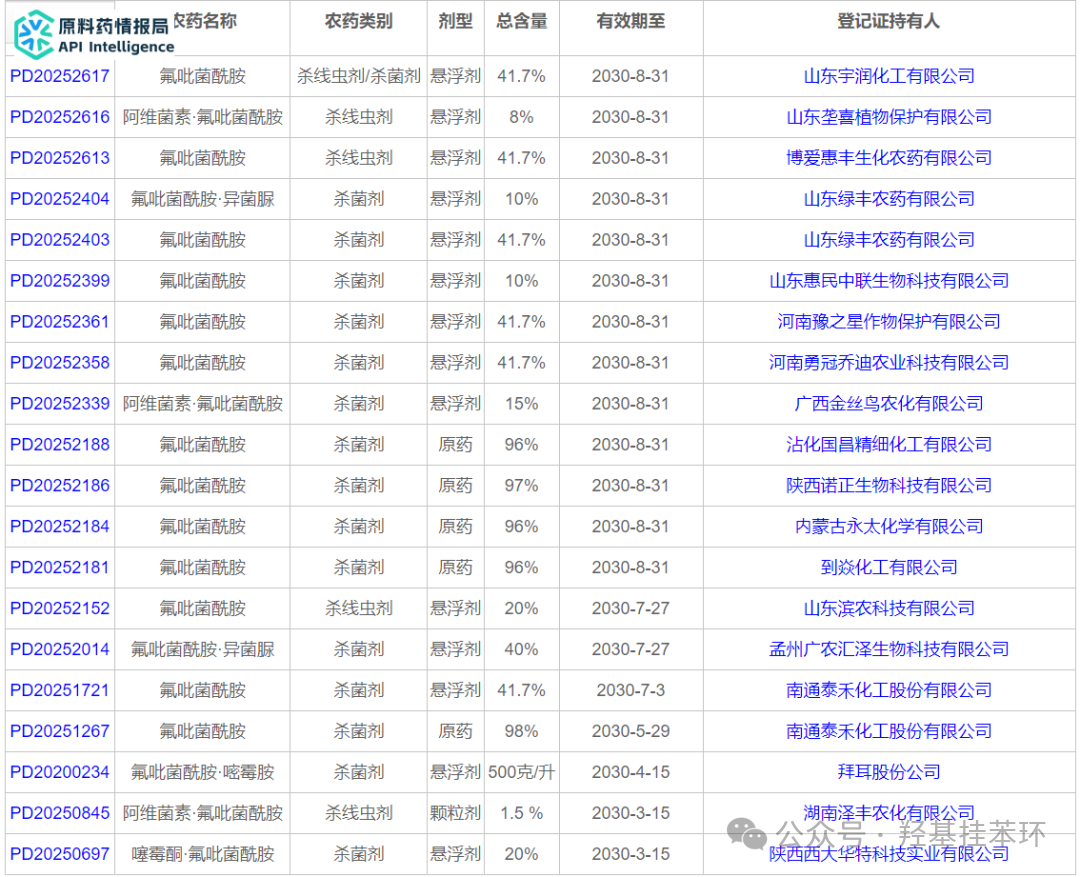The height and width of the screenshot is (877, 1080).
Task: Open 南通泰禾化工股份有限公司 in PD20251267 row
Action: pos(889,731)
